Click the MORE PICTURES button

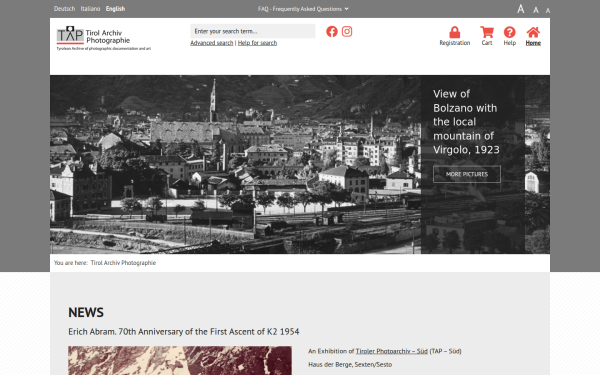pos(467,174)
